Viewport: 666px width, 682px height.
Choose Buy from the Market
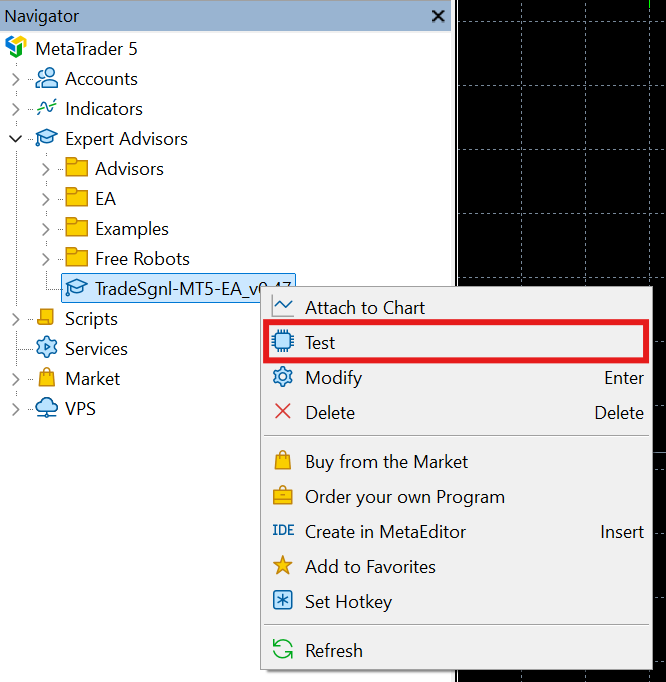coord(456,461)
